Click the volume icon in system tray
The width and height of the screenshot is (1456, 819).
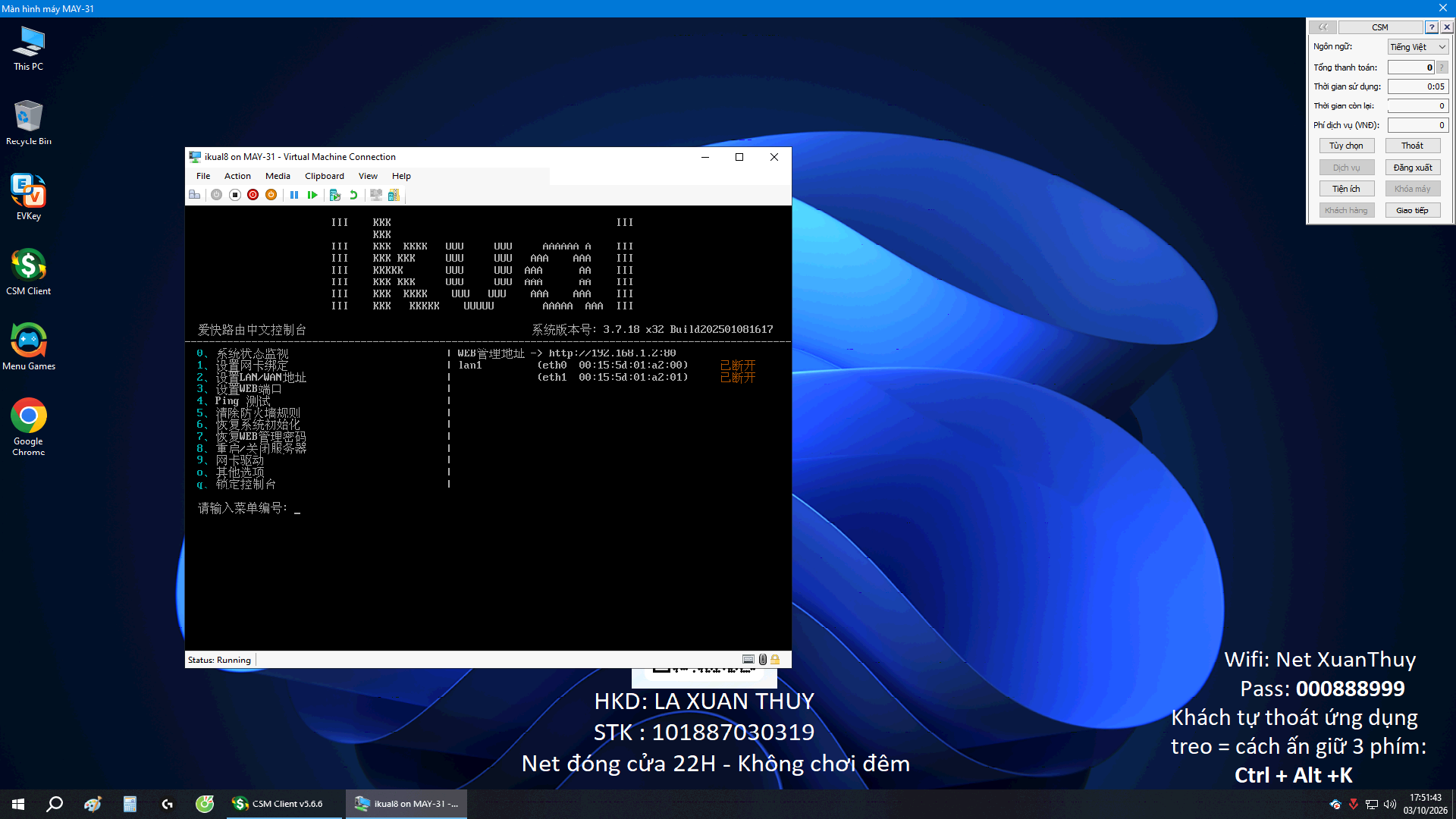point(1390,804)
